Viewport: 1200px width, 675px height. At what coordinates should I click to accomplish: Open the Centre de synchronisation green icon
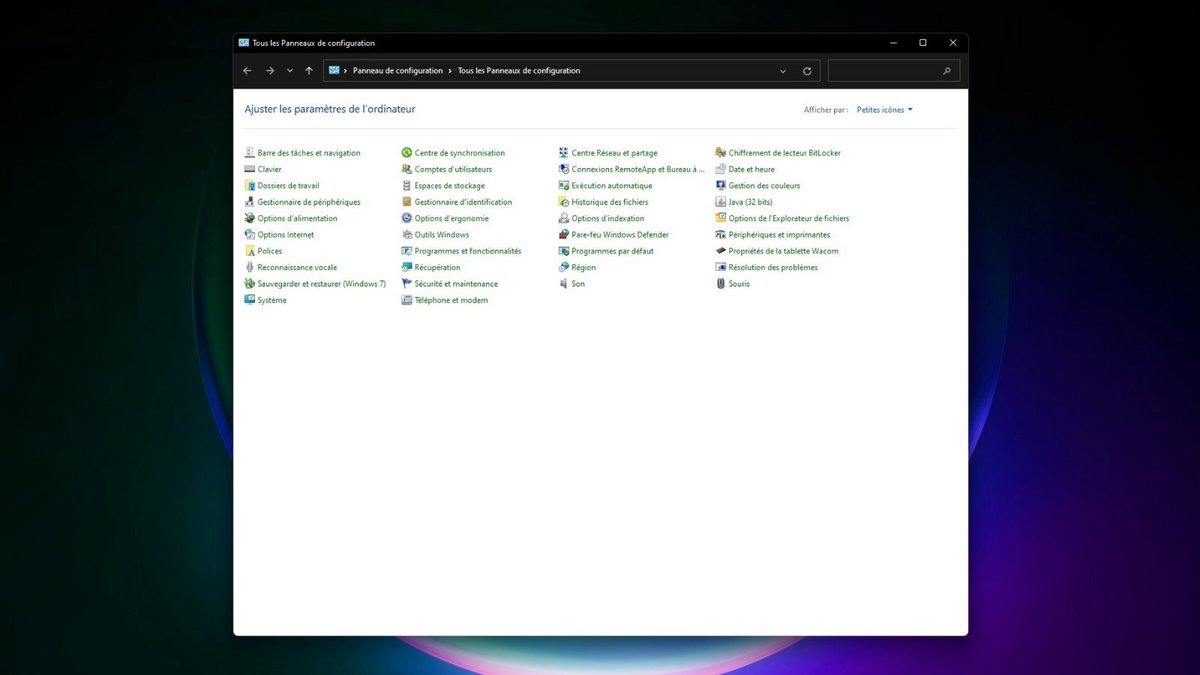coord(407,153)
